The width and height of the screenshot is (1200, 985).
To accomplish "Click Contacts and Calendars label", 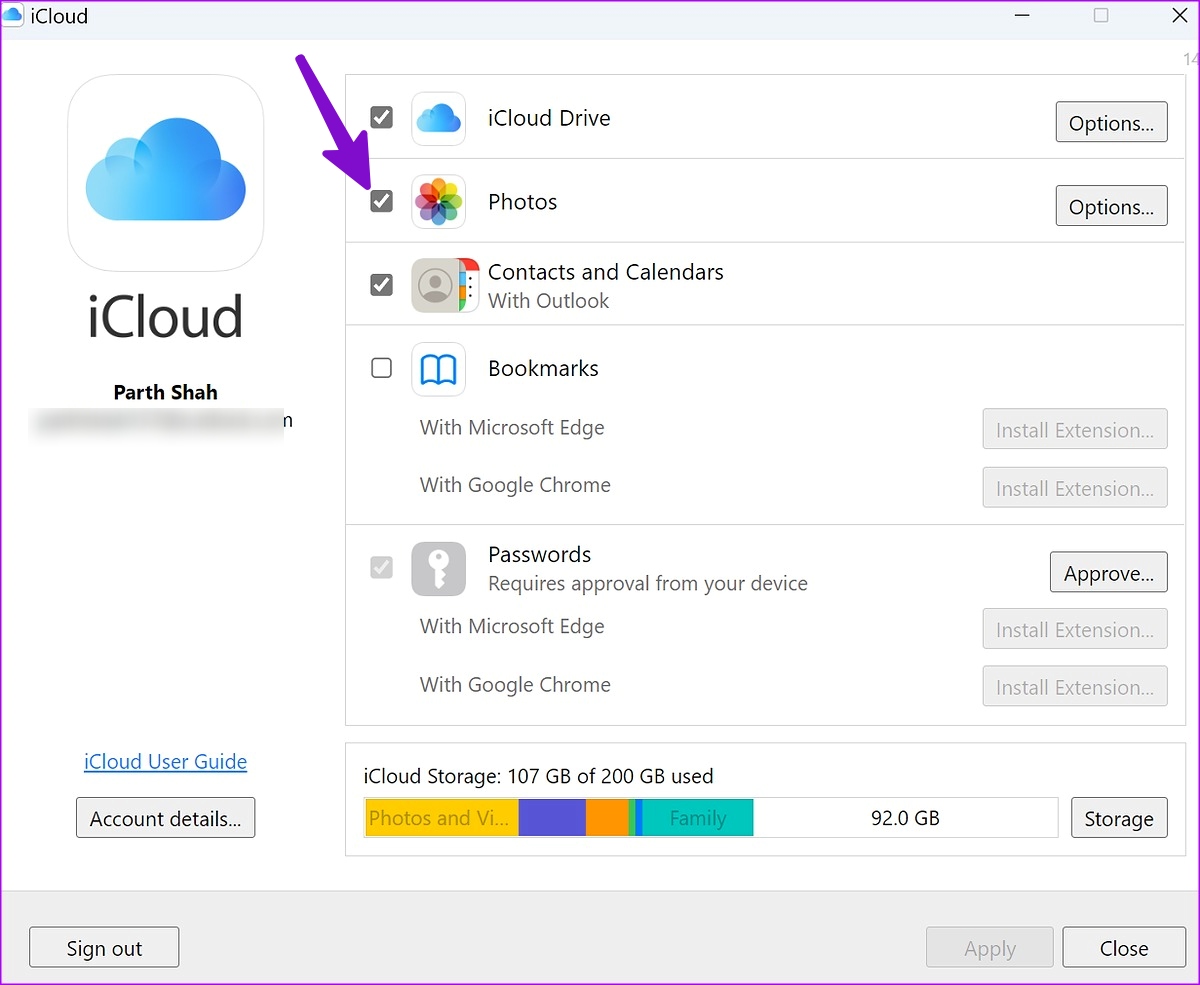I will coord(606,272).
